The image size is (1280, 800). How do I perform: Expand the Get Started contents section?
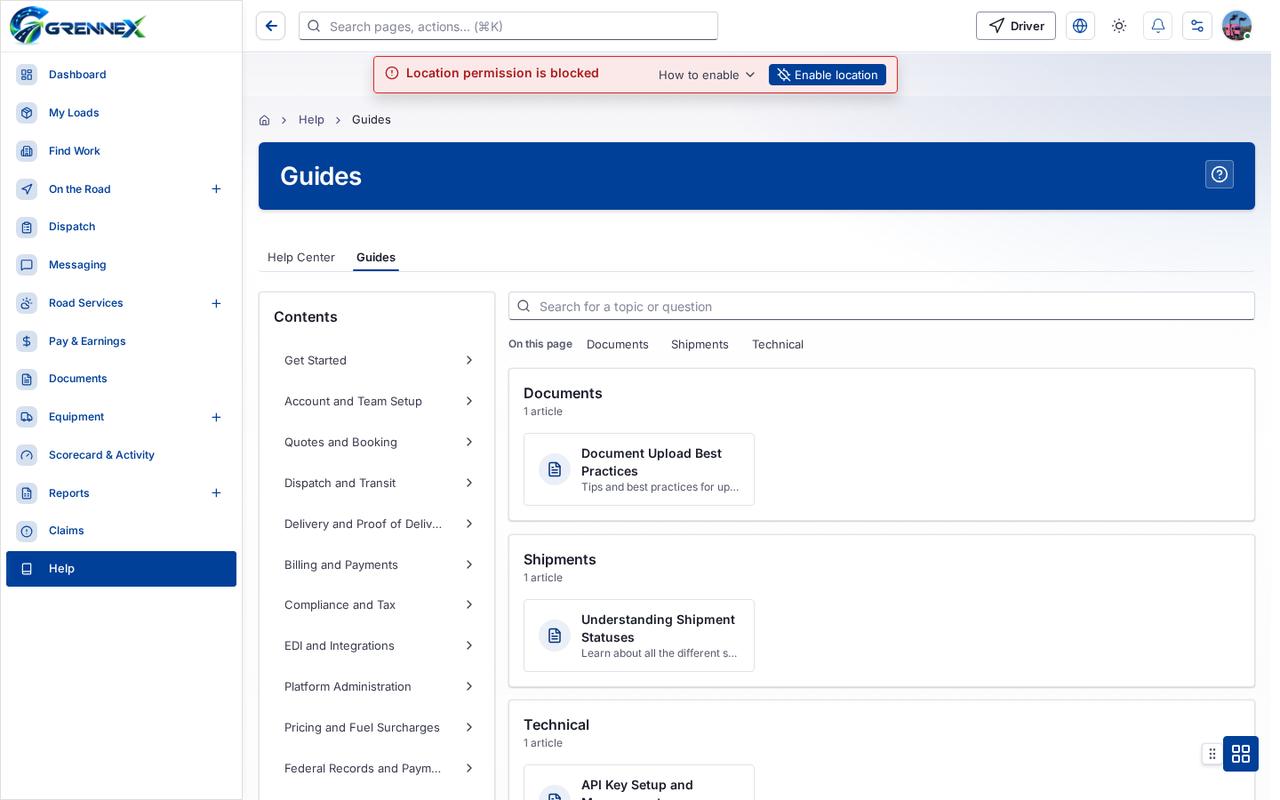(x=377, y=361)
